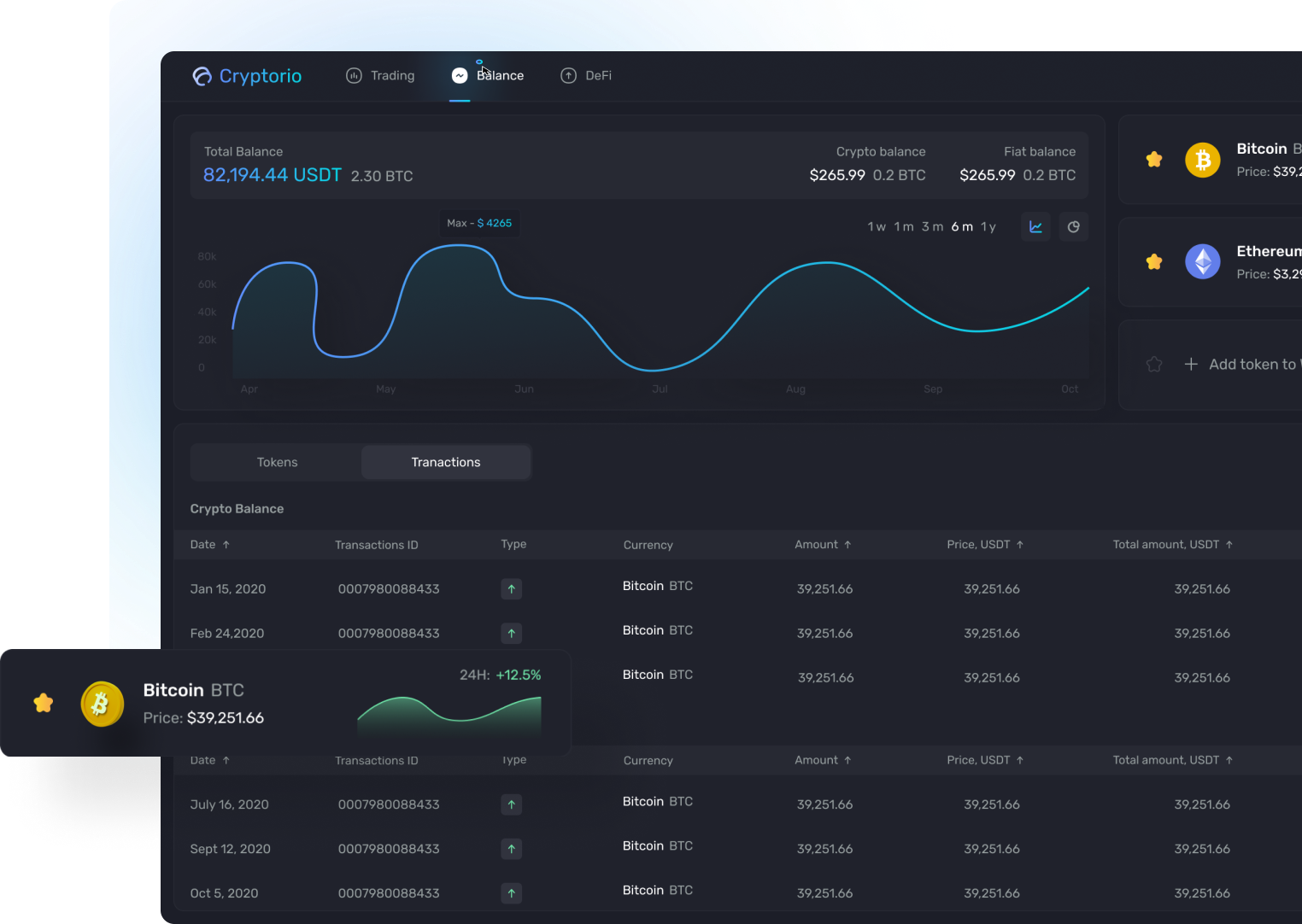Viewport: 1302px width, 924px height.
Task: Click the Bitcoin coin icon in watchlist
Action: pos(1203,160)
